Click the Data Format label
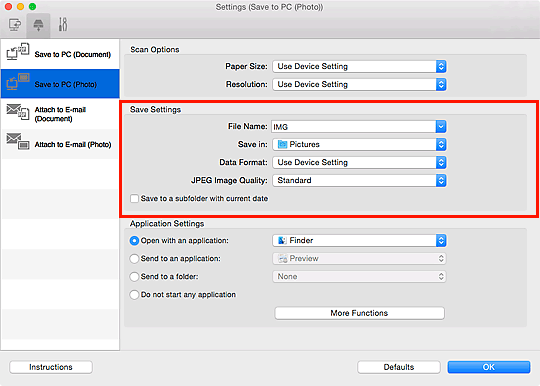 pos(243,162)
